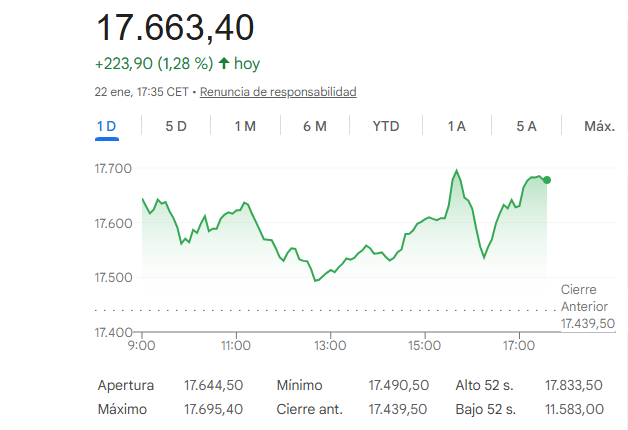
Task: Open the Renuncia de responsabilidad link
Action: point(278,92)
